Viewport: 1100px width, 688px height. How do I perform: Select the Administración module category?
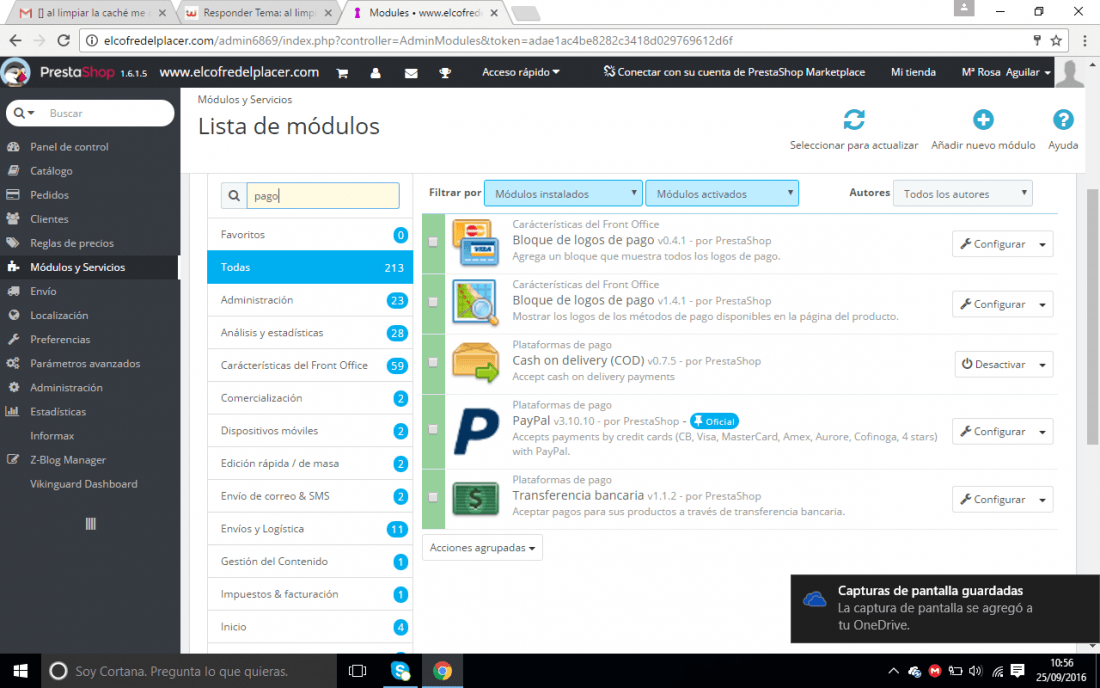(x=310, y=300)
